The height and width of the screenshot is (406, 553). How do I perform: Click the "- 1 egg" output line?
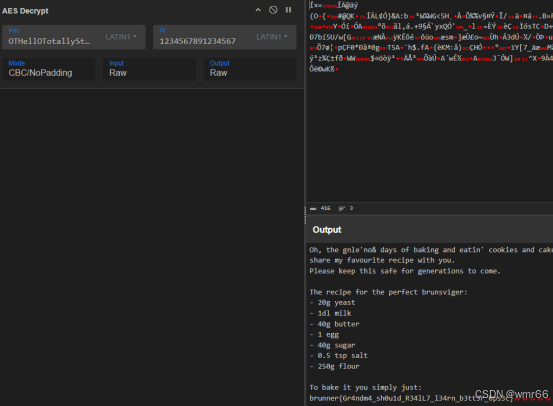[324, 334]
